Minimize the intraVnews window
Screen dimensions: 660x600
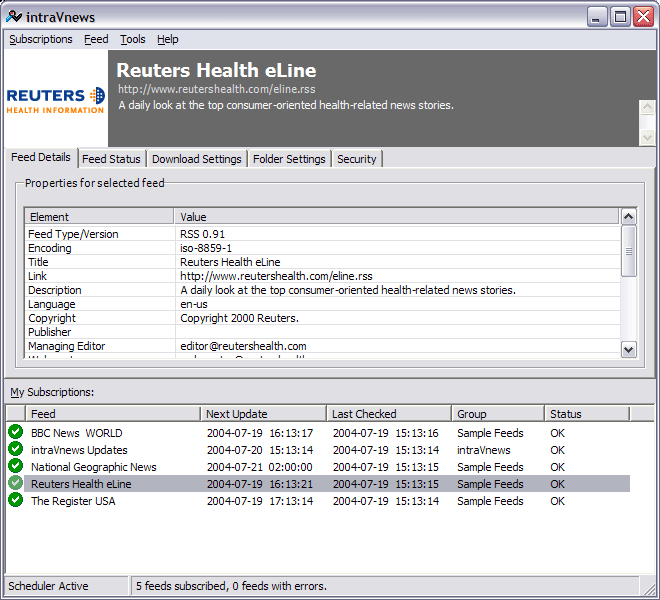click(x=596, y=17)
